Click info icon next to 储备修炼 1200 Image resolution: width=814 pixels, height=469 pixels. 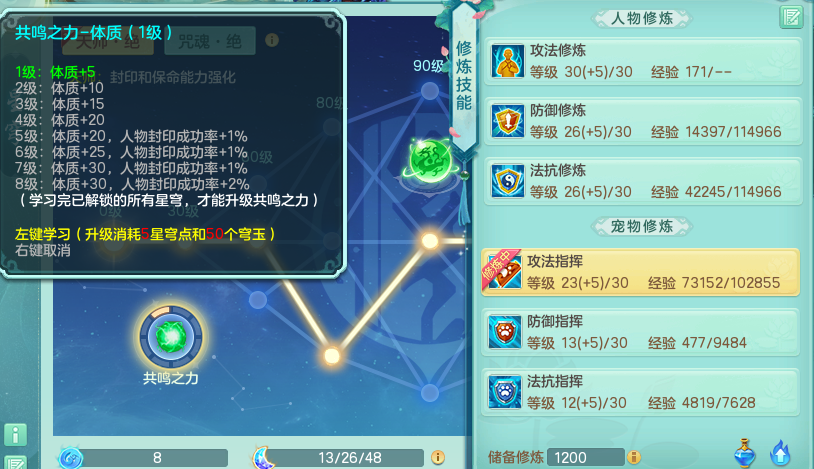point(633,457)
